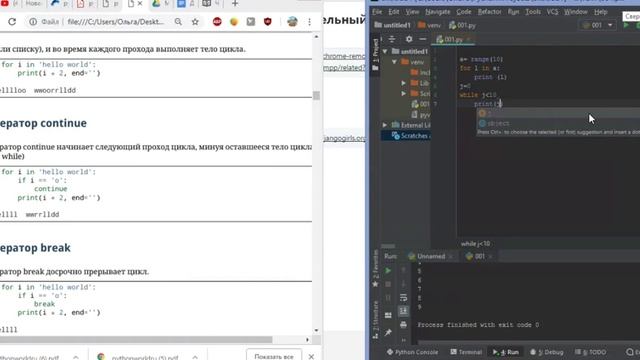Open the Python Console tool window
Viewport: 640px width, 360px height.
[412, 352]
